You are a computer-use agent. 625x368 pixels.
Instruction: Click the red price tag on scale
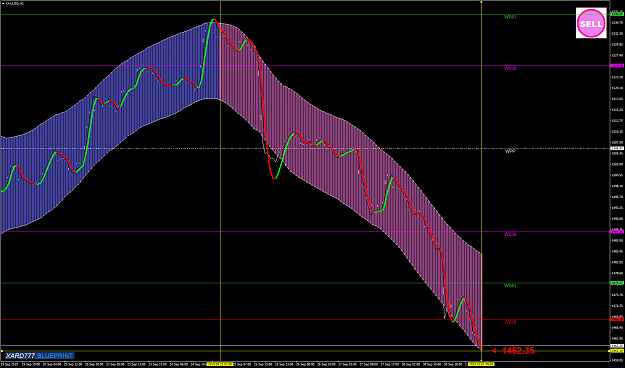(617, 319)
